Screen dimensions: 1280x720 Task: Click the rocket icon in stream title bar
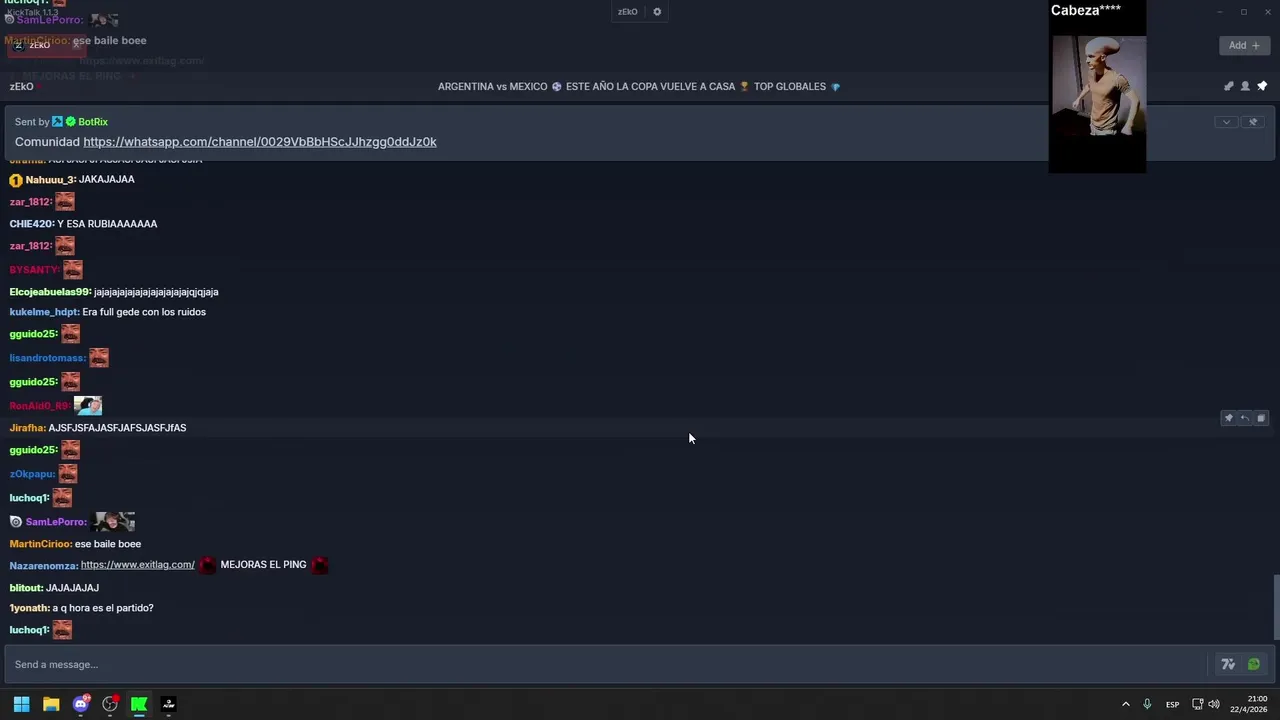(1229, 86)
